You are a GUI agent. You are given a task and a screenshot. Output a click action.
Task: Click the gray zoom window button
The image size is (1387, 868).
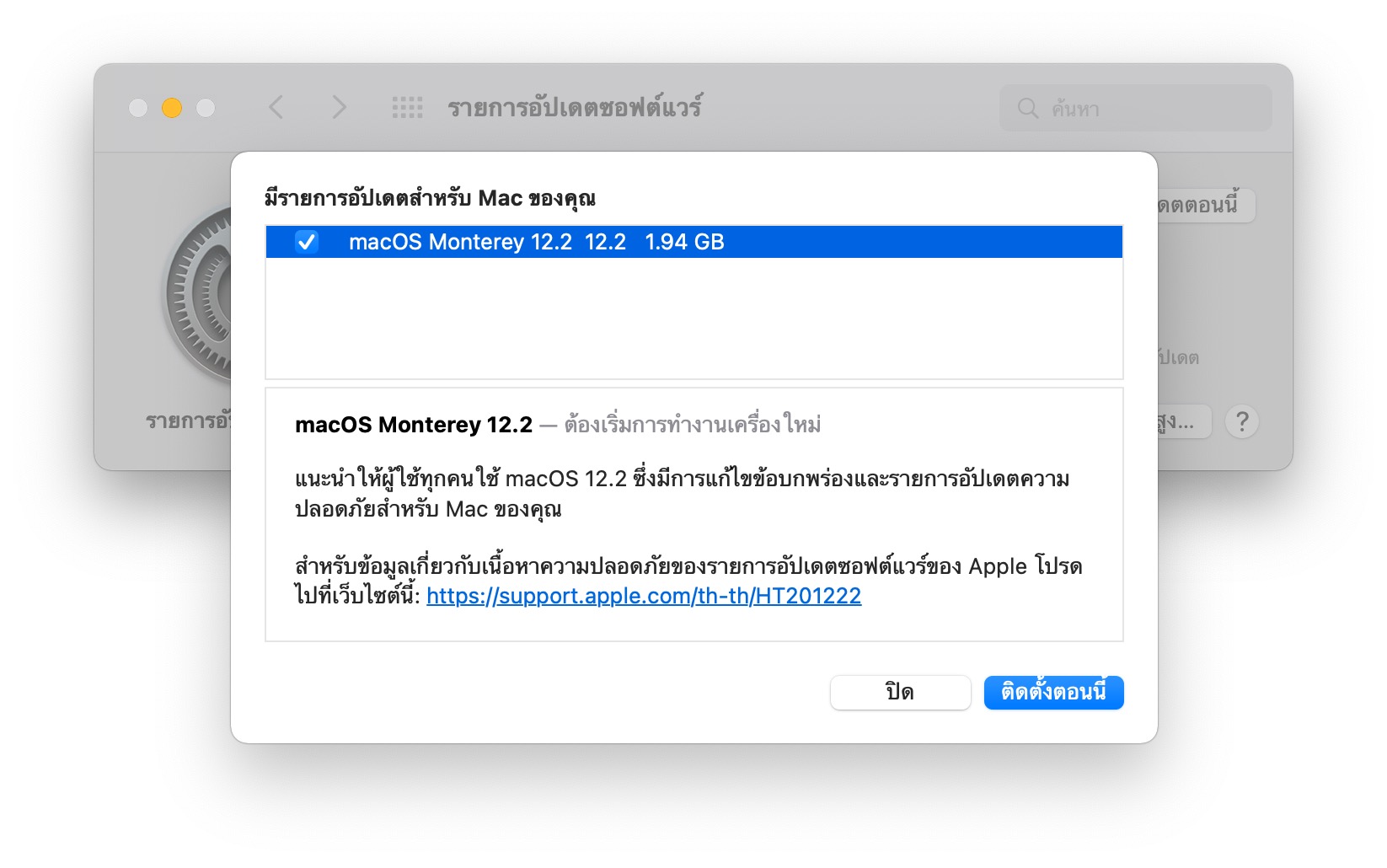point(206,108)
